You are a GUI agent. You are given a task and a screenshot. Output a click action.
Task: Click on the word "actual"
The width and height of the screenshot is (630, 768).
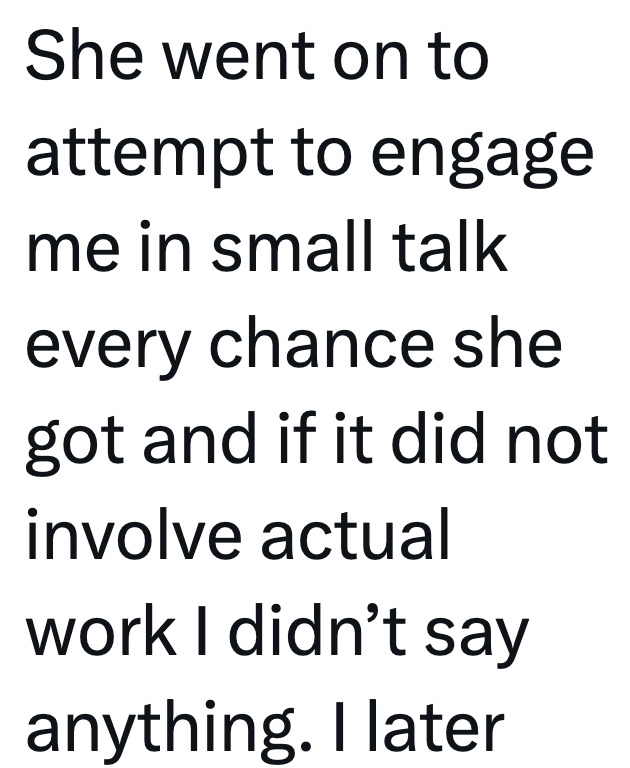[x=354, y=535]
